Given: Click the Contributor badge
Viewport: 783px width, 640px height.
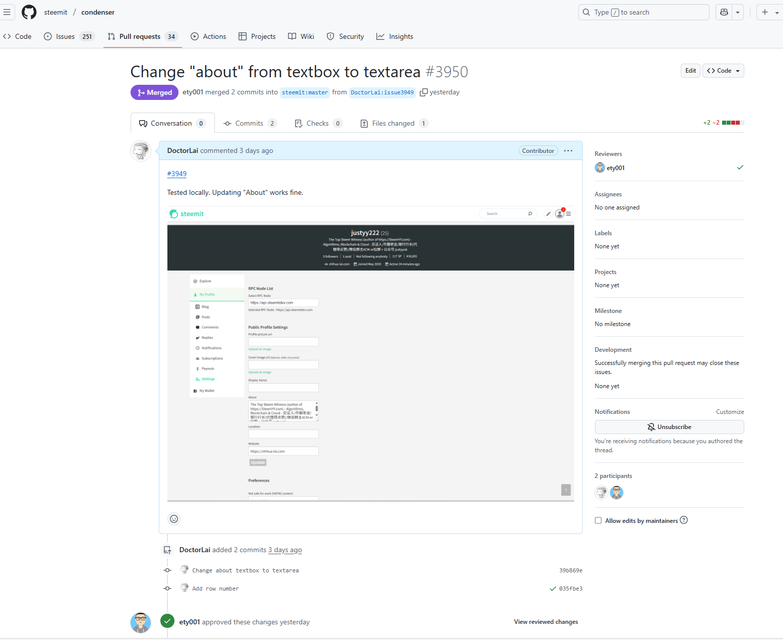Looking at the screenshot, I should tap(538, 150).
